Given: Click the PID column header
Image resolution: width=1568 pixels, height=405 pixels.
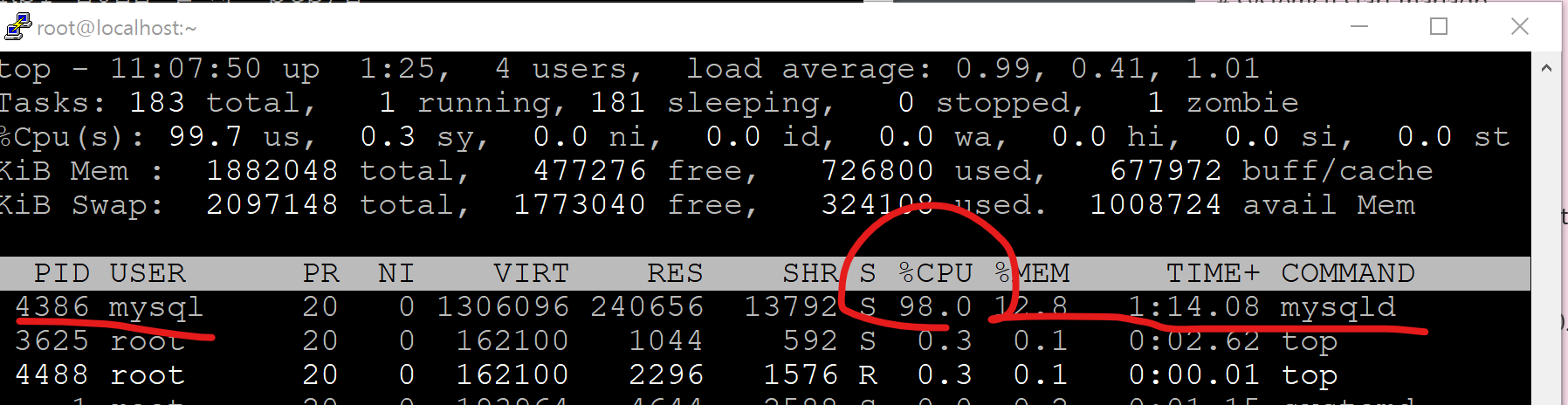Looking at the screenshot, I should click(x=62, y=274).
